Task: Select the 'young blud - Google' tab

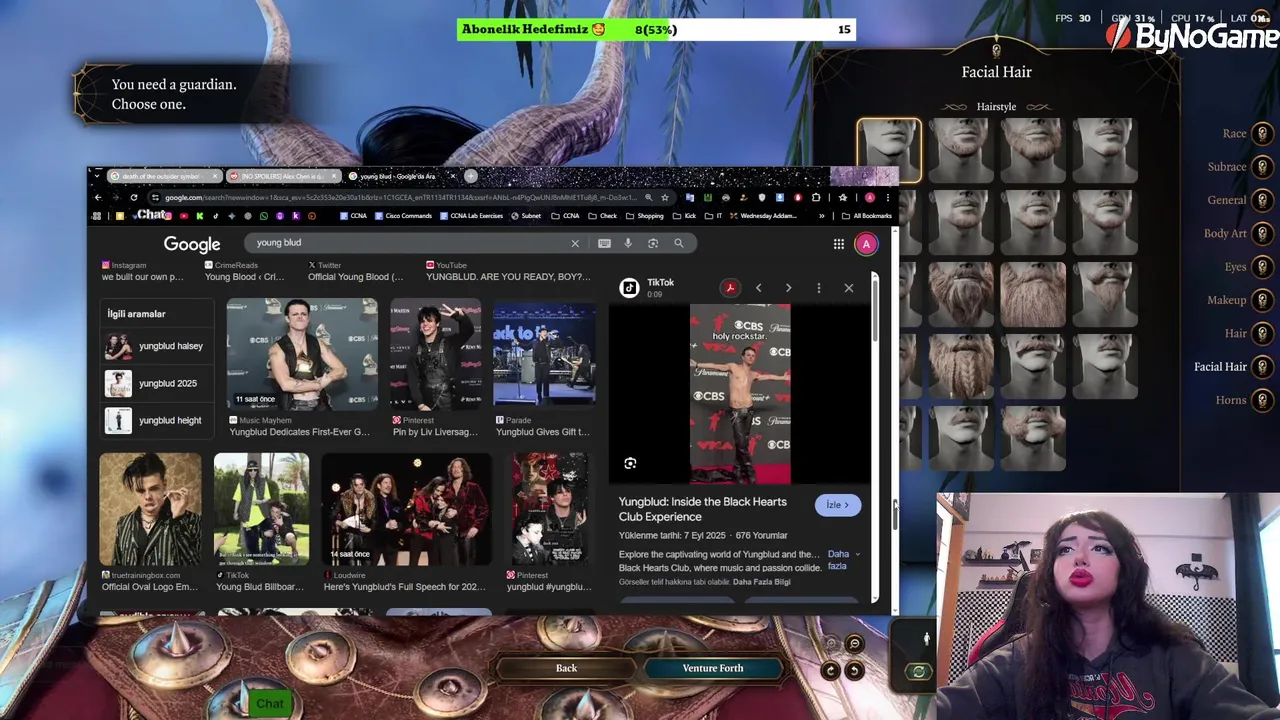Action: tap(400, 176)
